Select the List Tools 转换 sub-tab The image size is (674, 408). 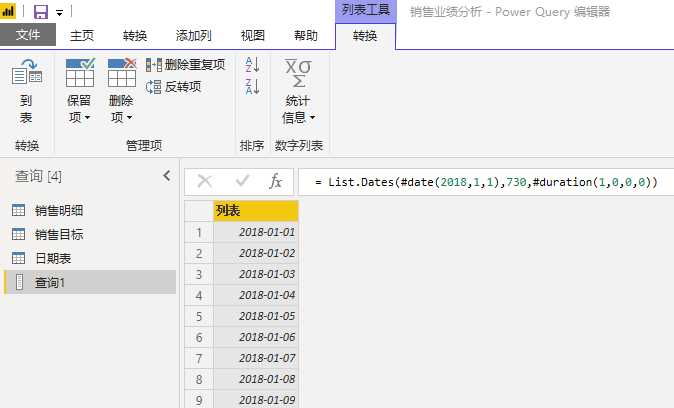tap(365, 36)
